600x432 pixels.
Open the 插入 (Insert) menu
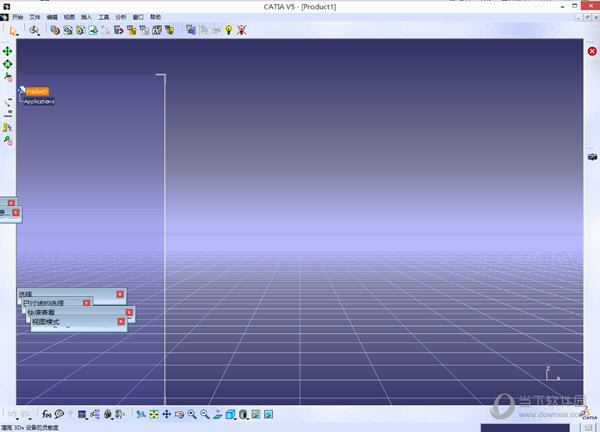[86, 17]
